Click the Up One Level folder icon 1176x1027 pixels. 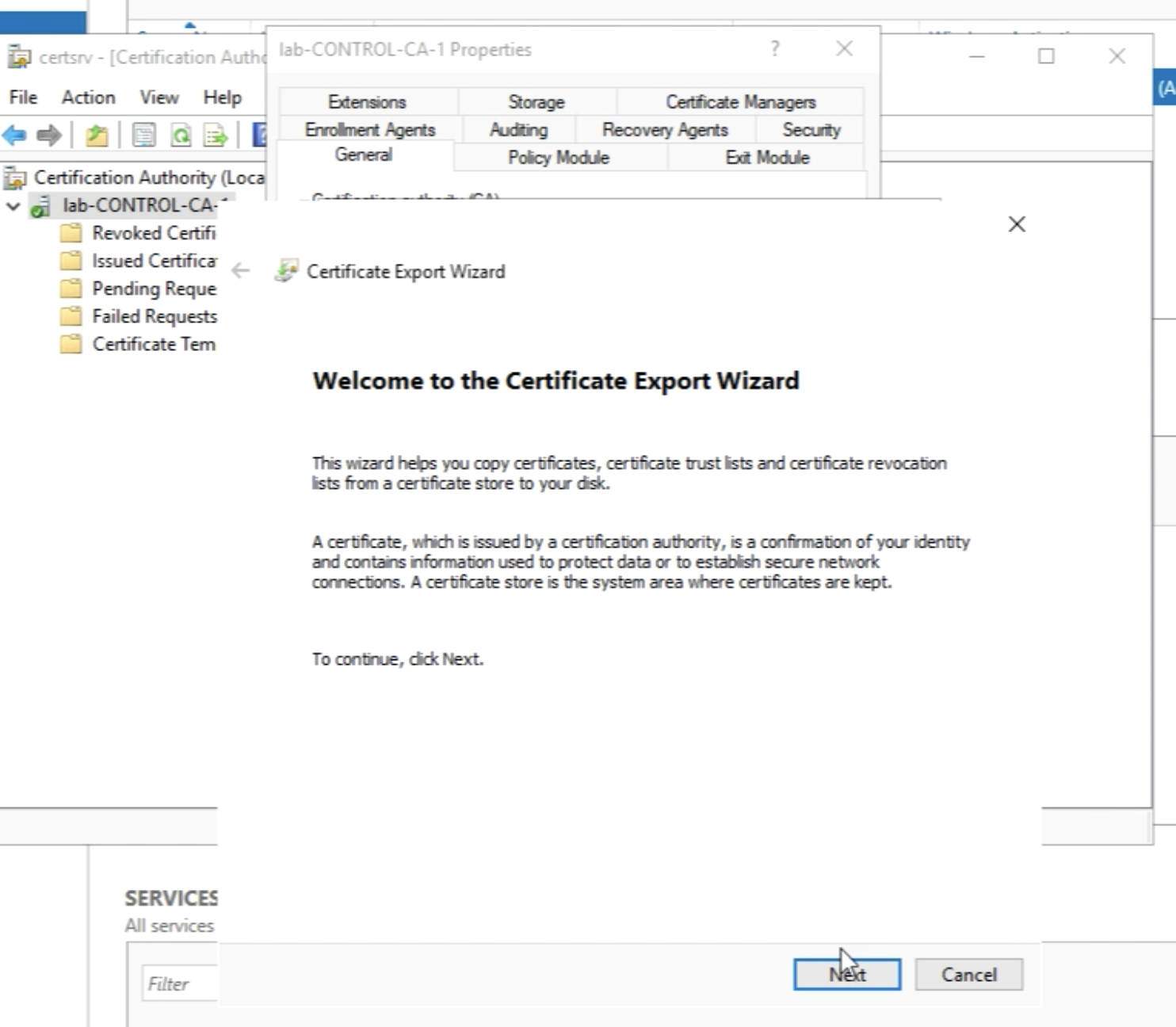(97, 136)
